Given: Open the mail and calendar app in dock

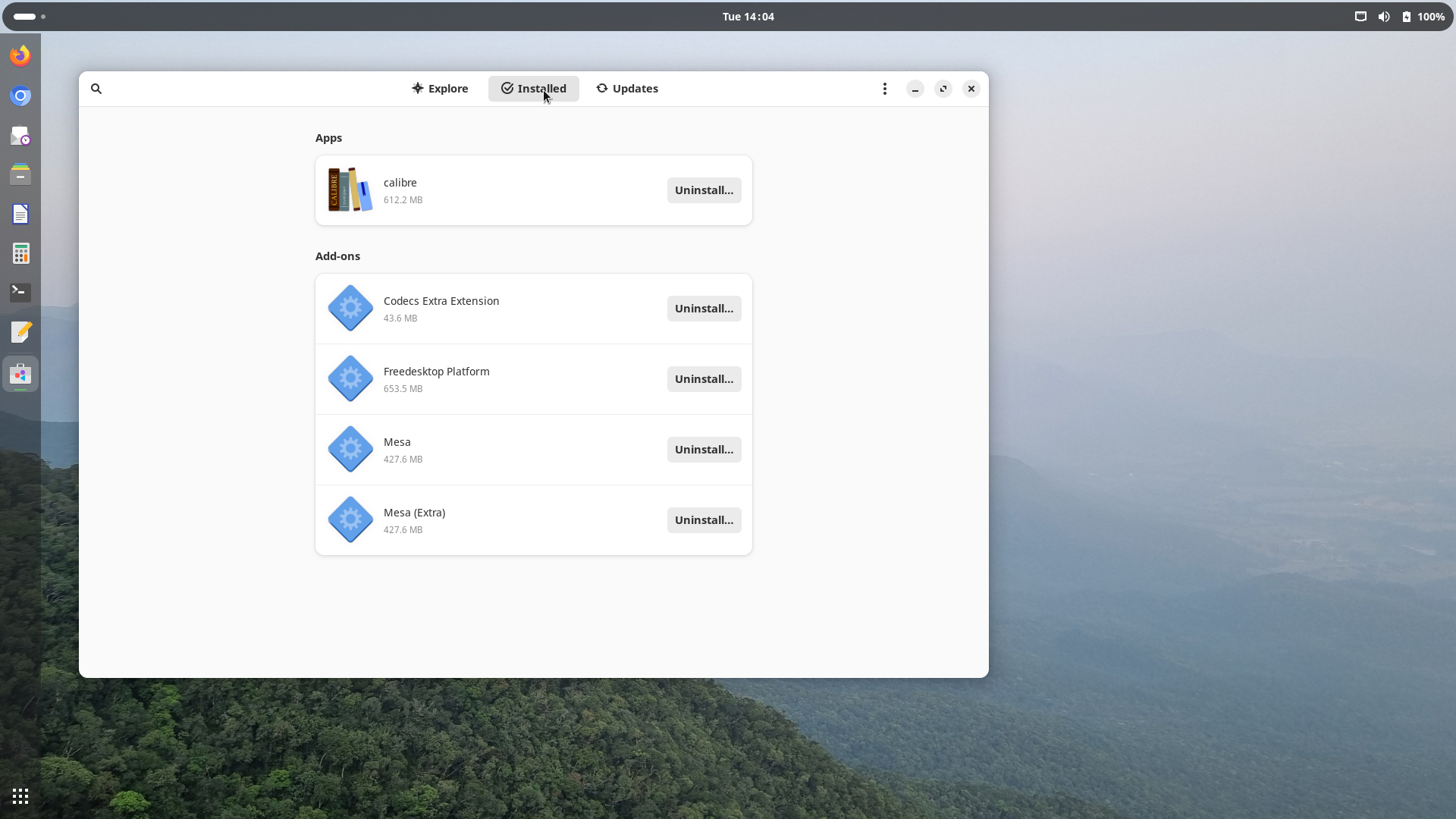Looking at the screenshot, I should coord(20,136).
